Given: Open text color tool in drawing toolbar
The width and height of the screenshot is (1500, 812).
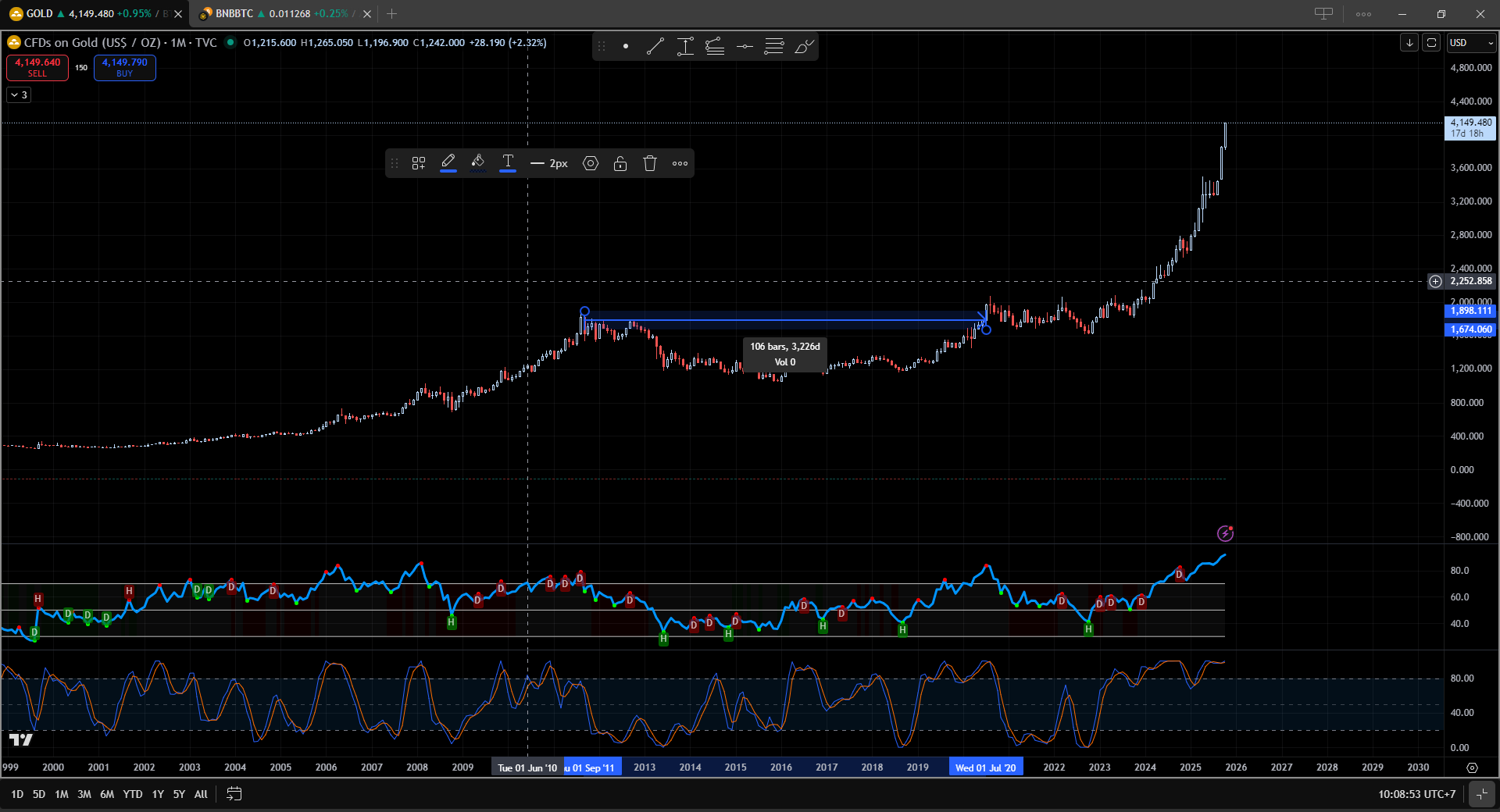Looking at the screenshot, I should (508, 162).
